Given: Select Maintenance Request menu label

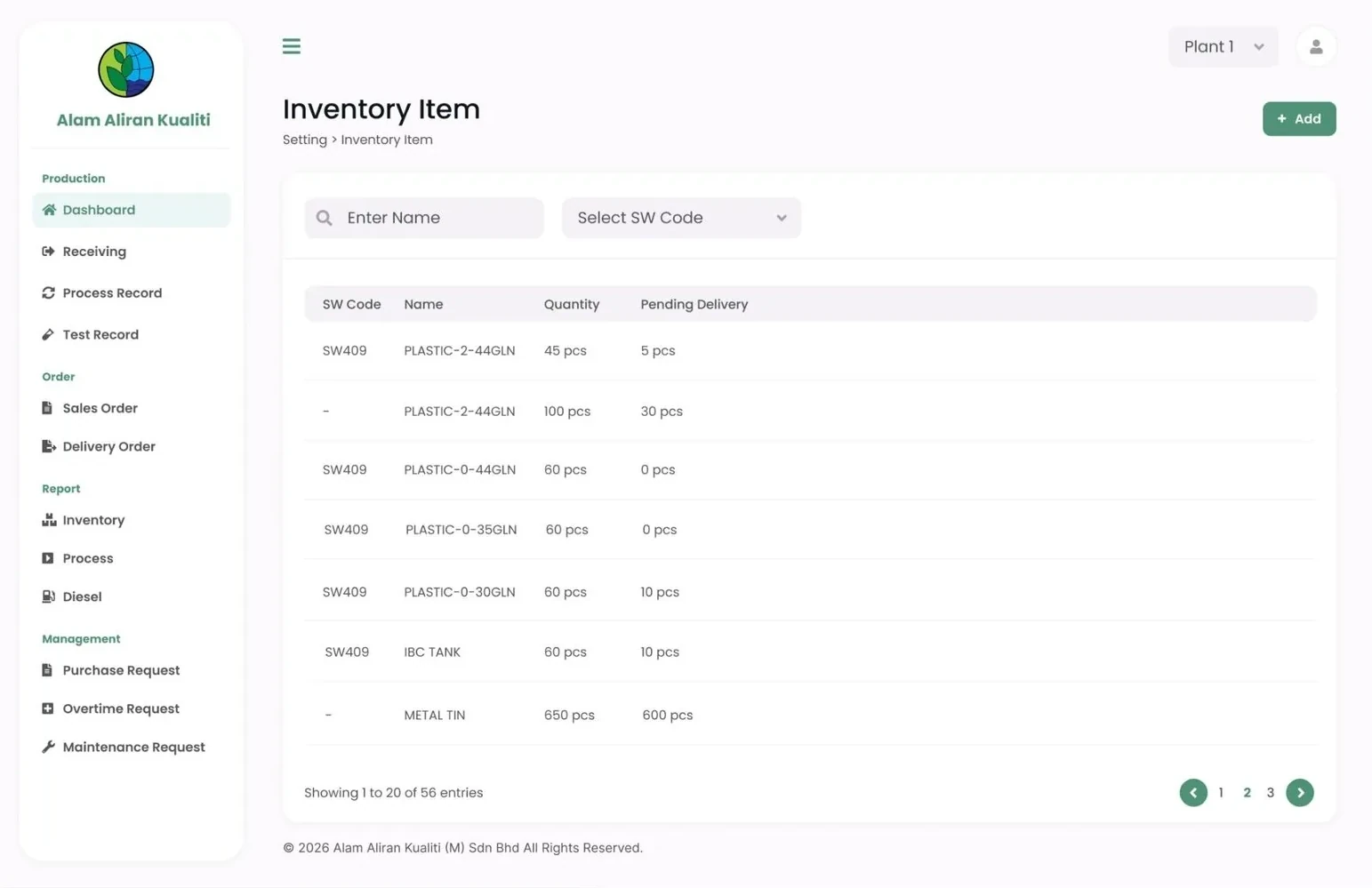Looking at the screenshot, I should 133,747.
